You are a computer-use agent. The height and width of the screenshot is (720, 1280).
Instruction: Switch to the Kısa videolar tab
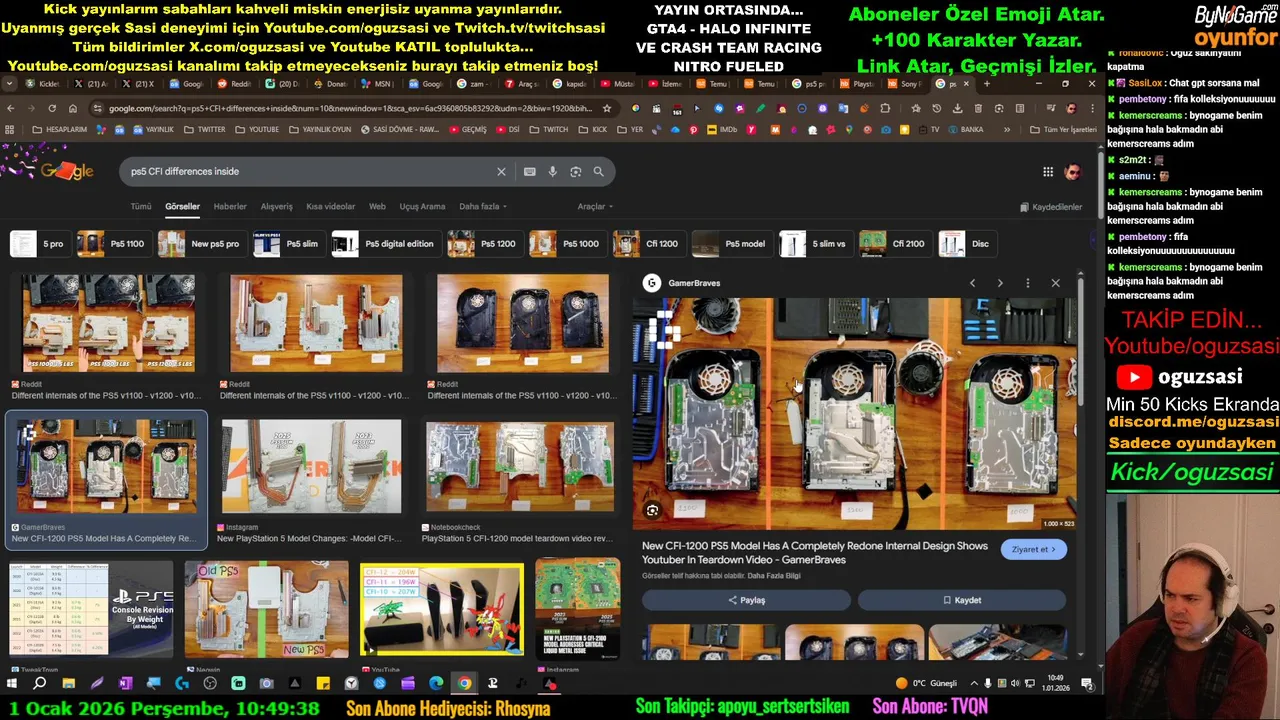331,207
